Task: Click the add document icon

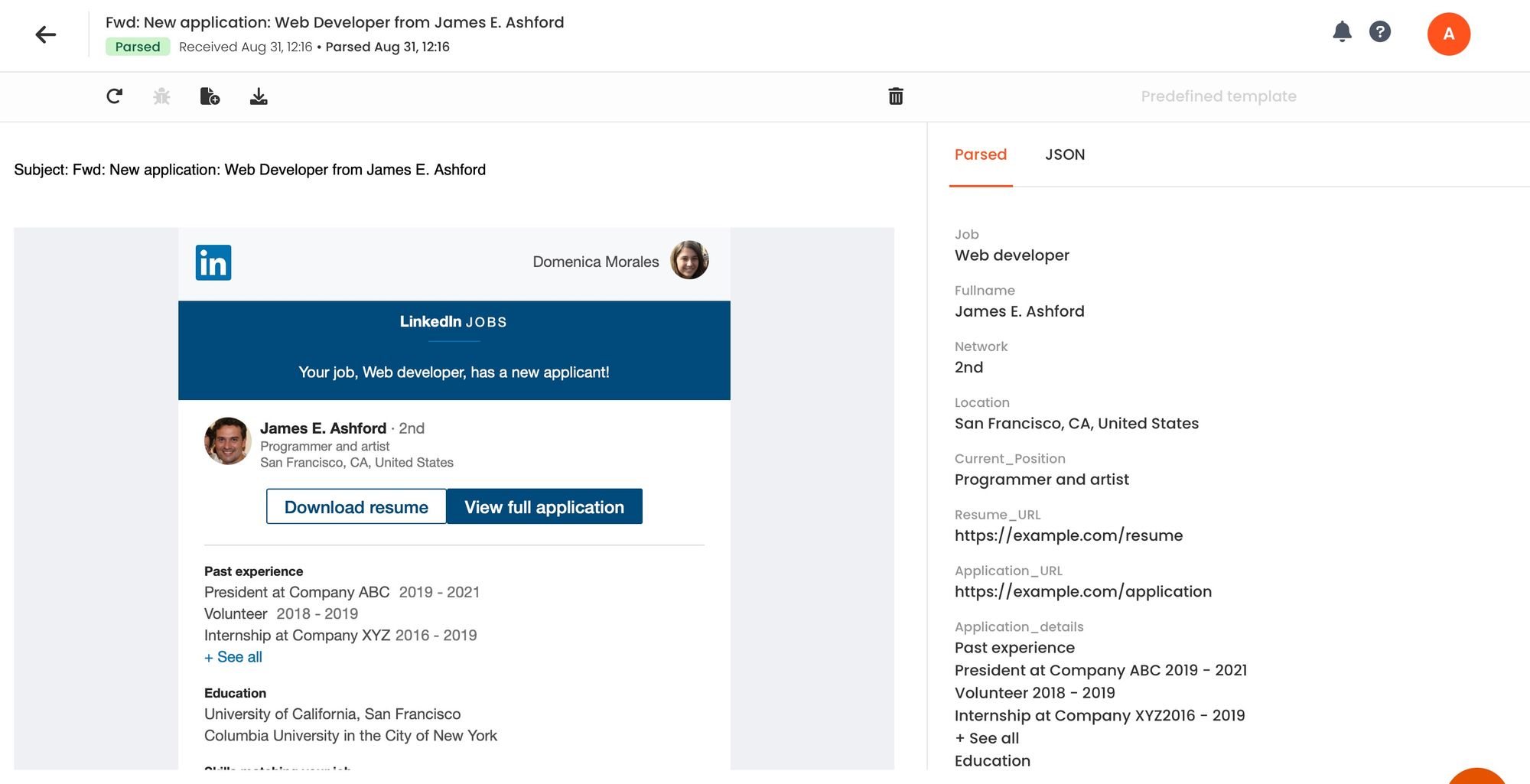Action: (x=210, y=96)
